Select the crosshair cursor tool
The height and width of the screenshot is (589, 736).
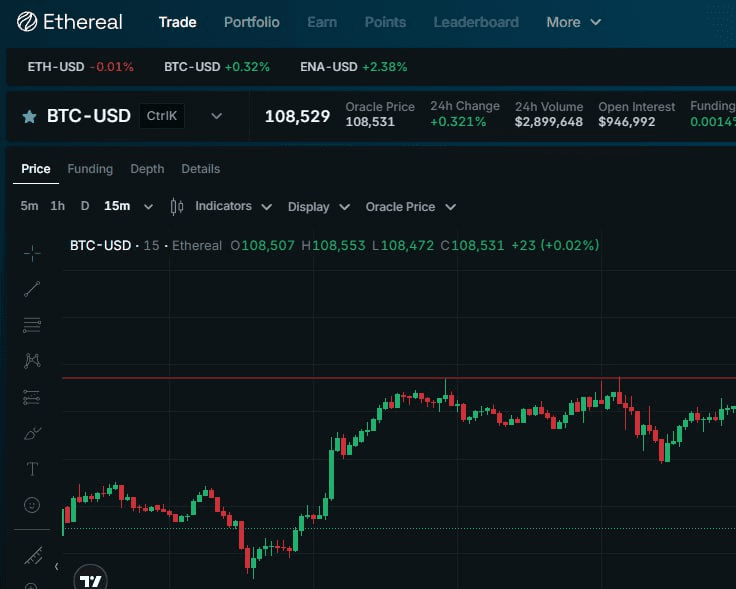tap(32, 253)
